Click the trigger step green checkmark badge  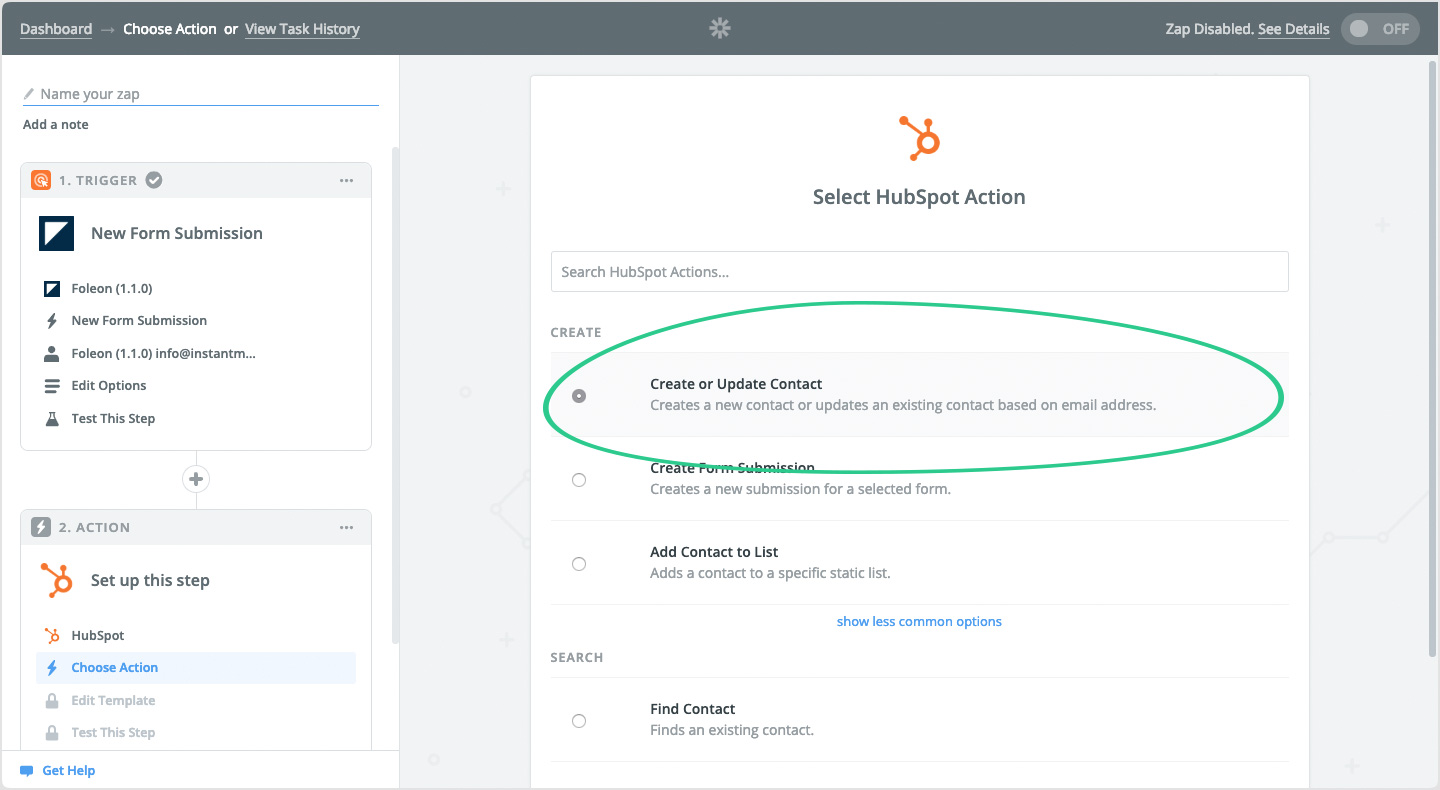tap(154, 180)
